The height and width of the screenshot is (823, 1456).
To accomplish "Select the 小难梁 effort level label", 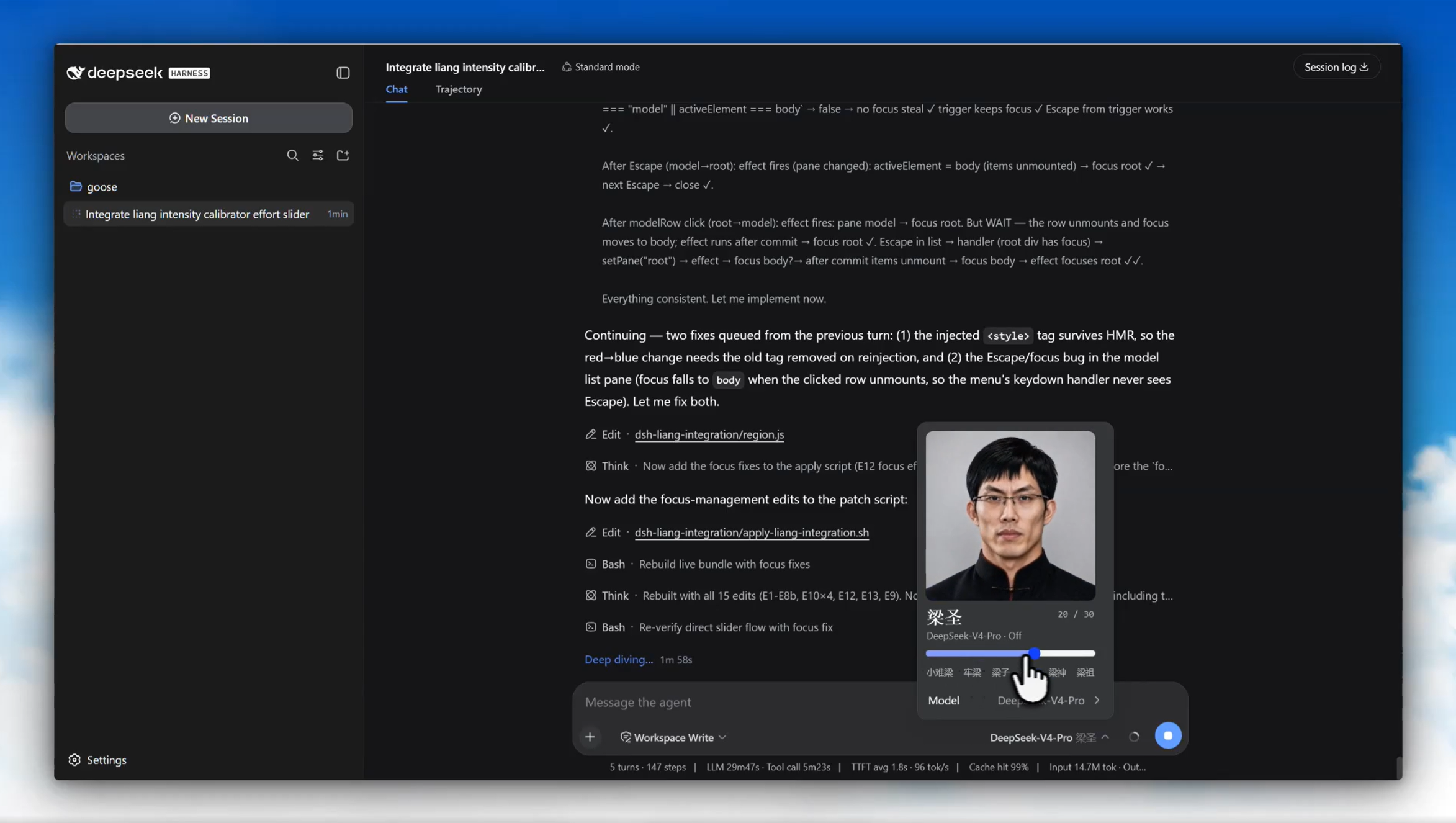I will [x=939, y=673].
